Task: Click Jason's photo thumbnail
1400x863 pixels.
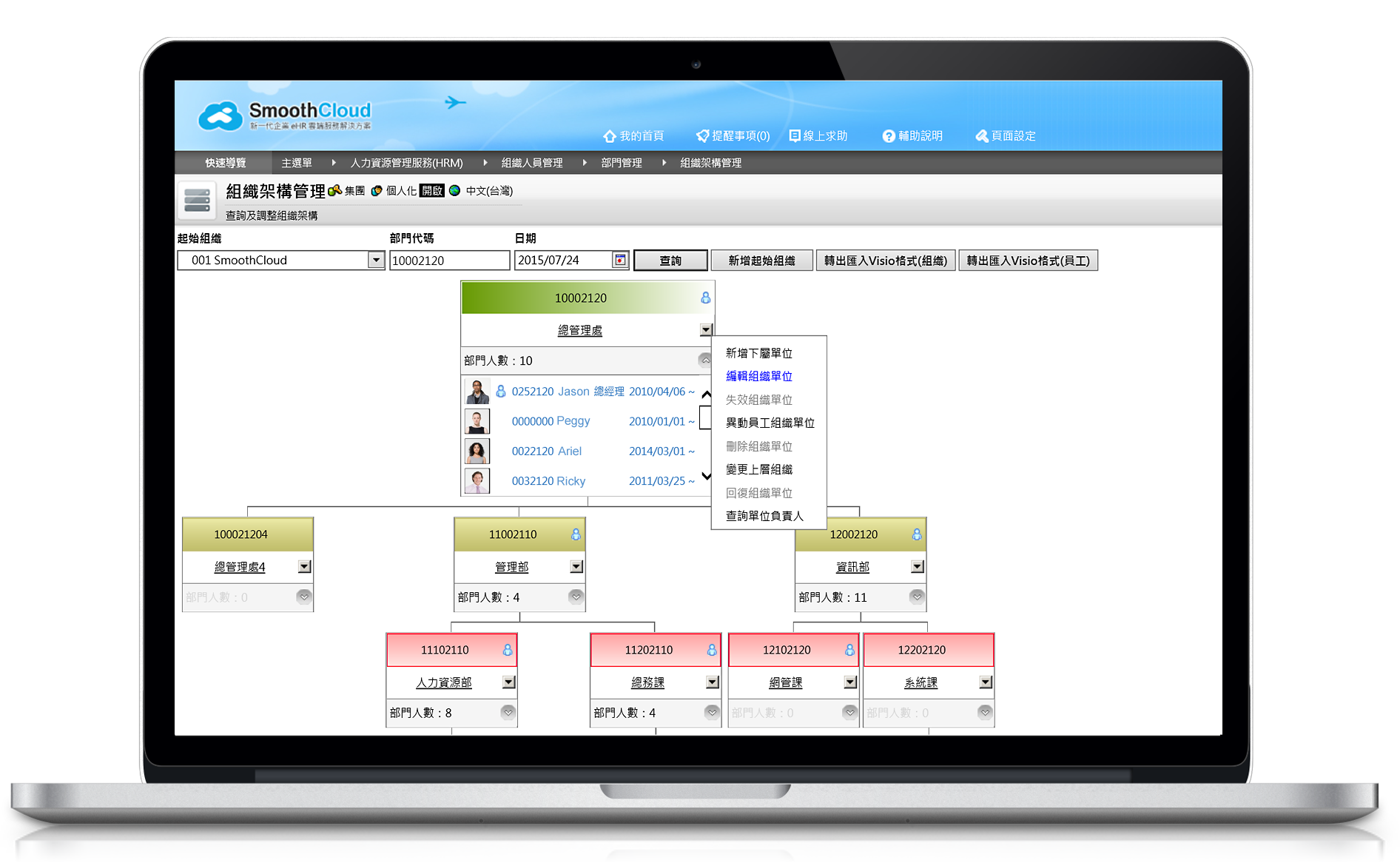Action: (x=477, y=392)
